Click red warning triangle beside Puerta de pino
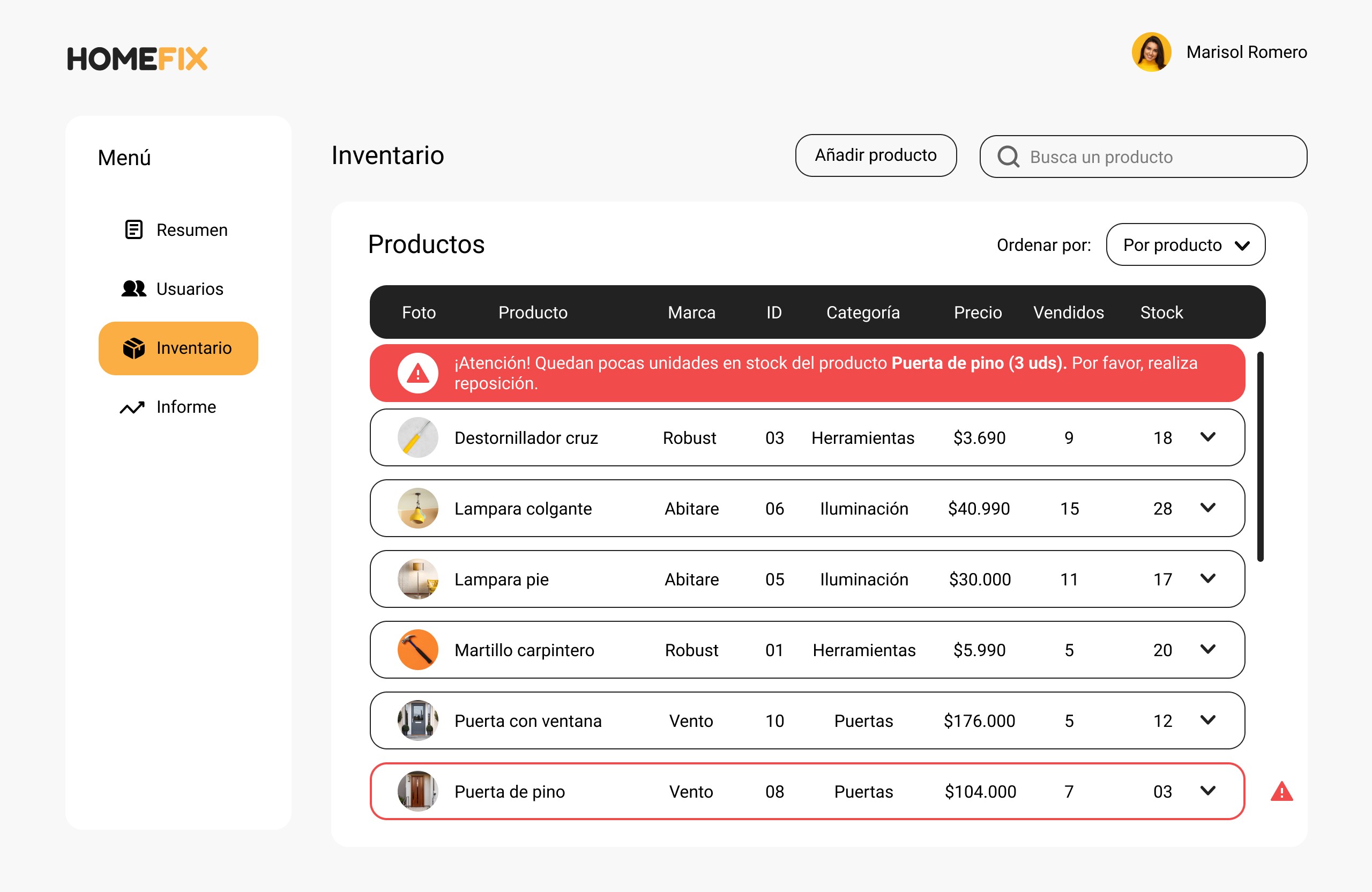The image size is (1372, 892). pos(1281,792)
